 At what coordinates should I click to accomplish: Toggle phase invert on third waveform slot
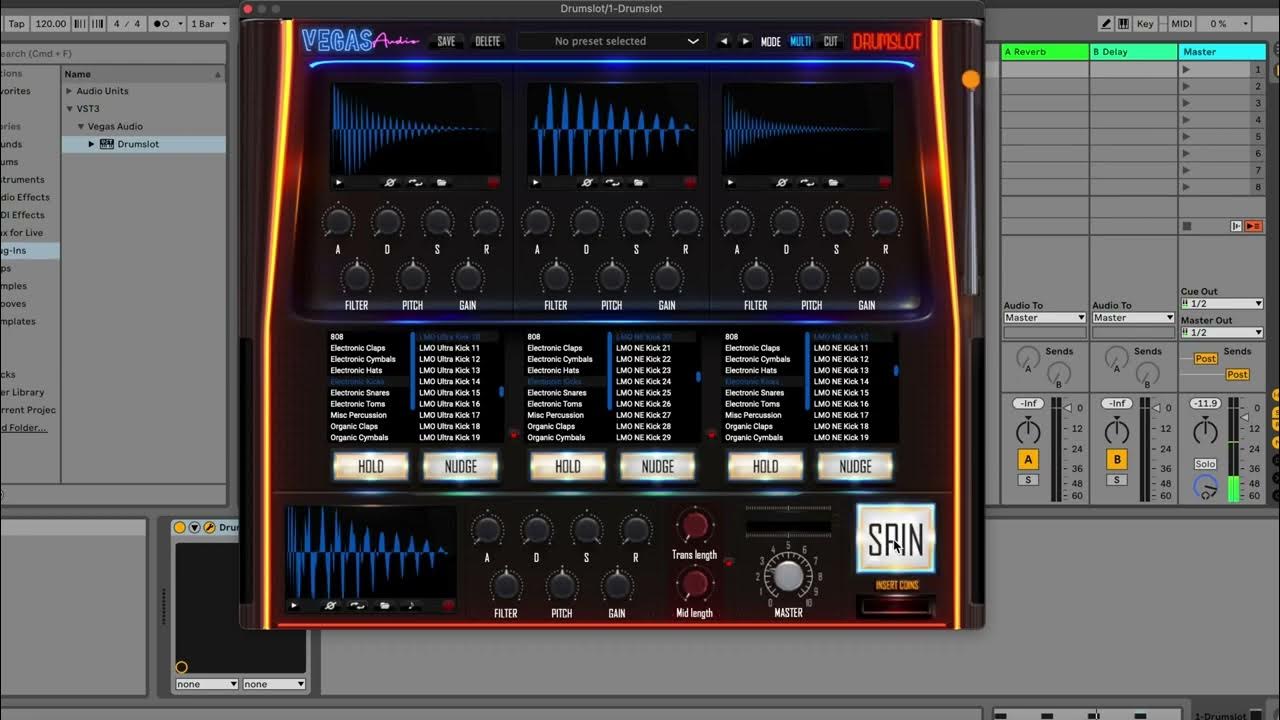pos(784,183)
